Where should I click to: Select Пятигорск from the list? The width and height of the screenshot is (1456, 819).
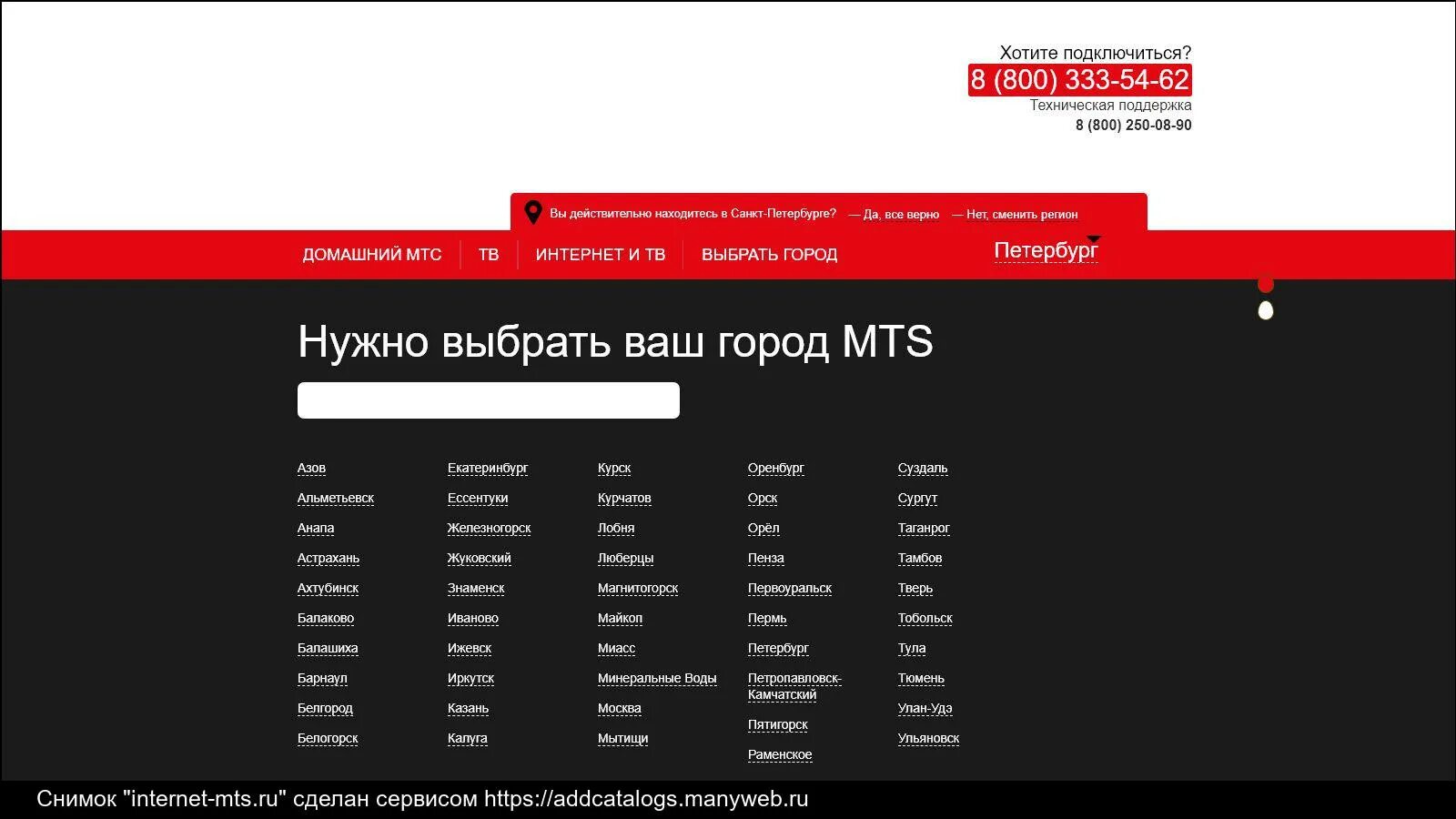tap(778, 724)
